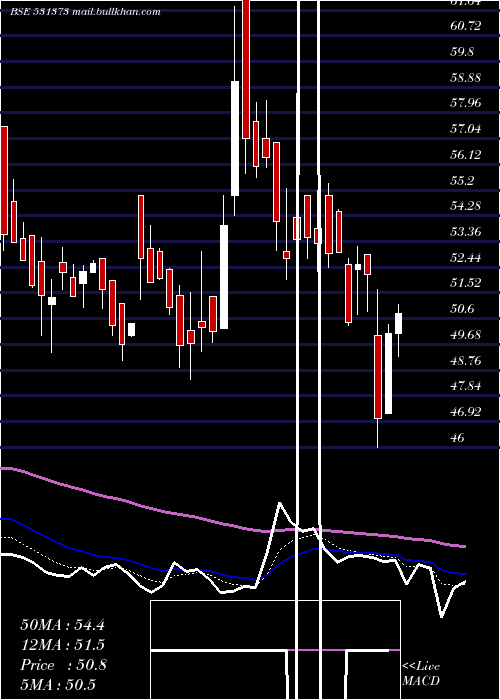Click the tall white candle next to the last long red candle
The image size is (500, 700).
point(388,373)
